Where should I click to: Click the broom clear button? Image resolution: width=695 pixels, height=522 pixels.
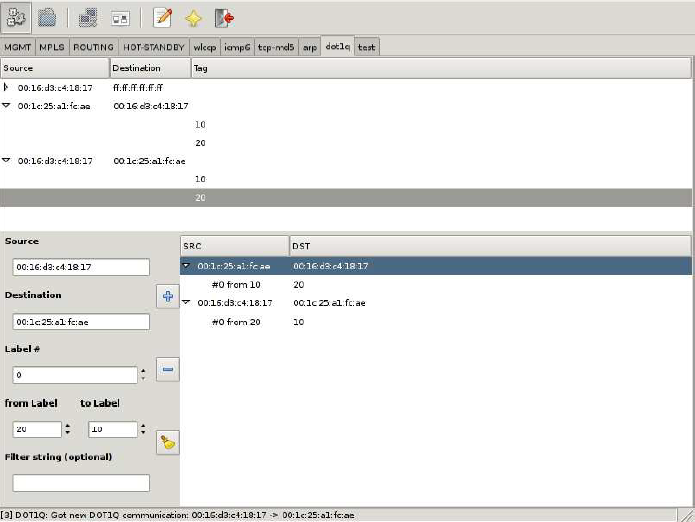coord(168,442)
